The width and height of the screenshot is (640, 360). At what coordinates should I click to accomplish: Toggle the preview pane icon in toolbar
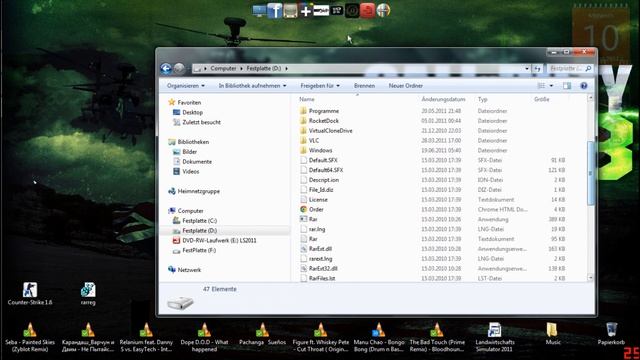pyautogui.click(x=567, y=86)
